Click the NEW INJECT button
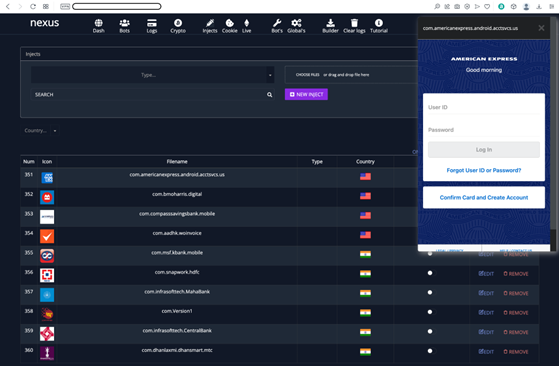The image size is (559, 366). (x=306, y=94)
